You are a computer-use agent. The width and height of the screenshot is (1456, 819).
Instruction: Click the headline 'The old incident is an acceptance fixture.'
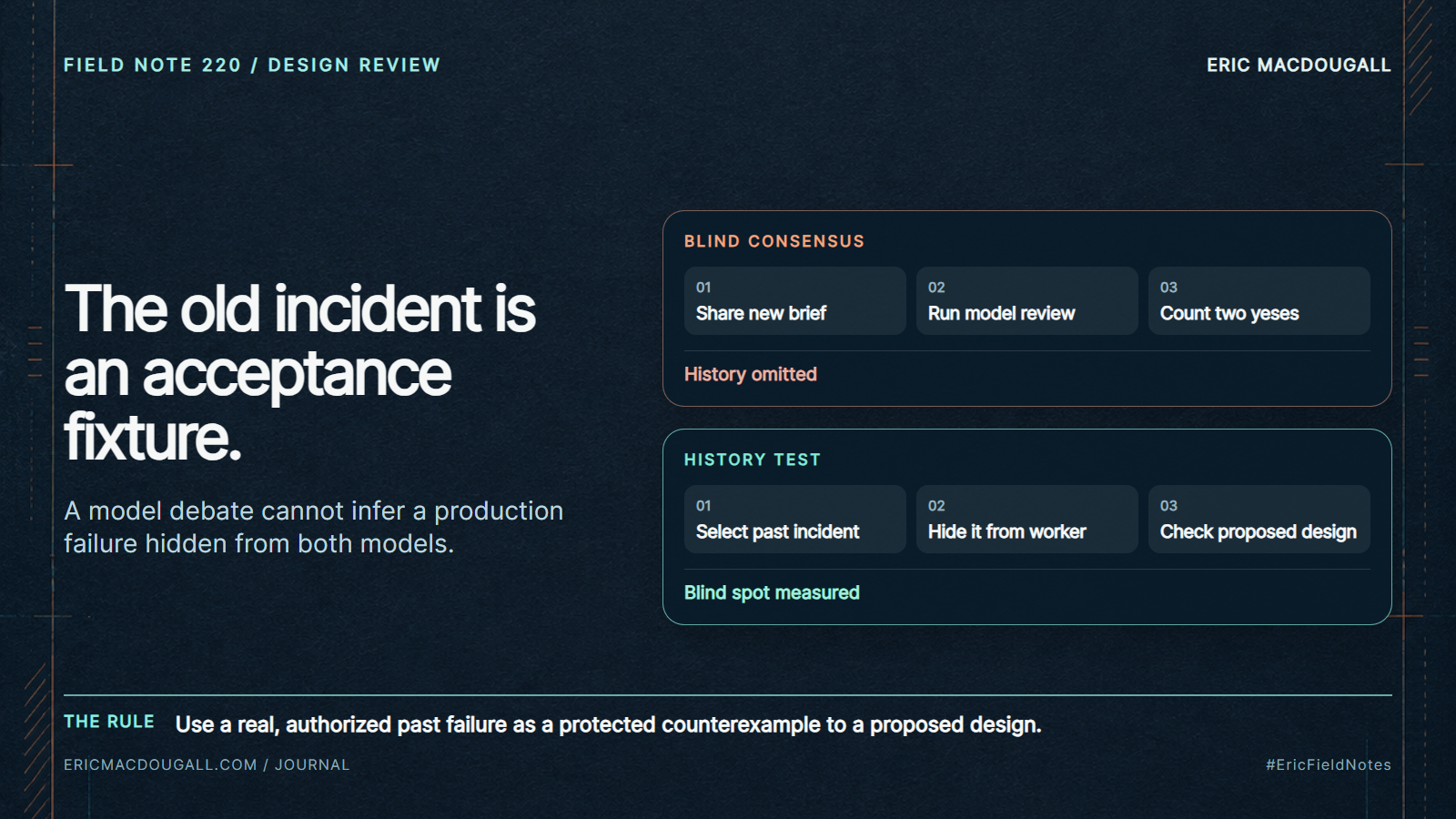pos(300,373)
